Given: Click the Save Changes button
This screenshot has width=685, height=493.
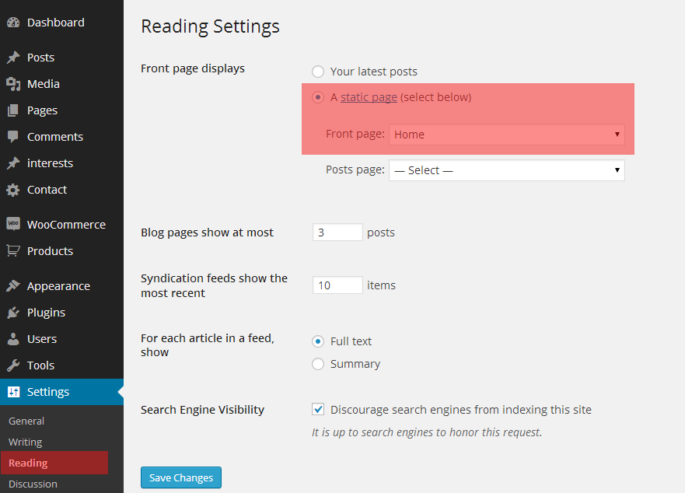Looking at the screenshot, I should (181, 478).
